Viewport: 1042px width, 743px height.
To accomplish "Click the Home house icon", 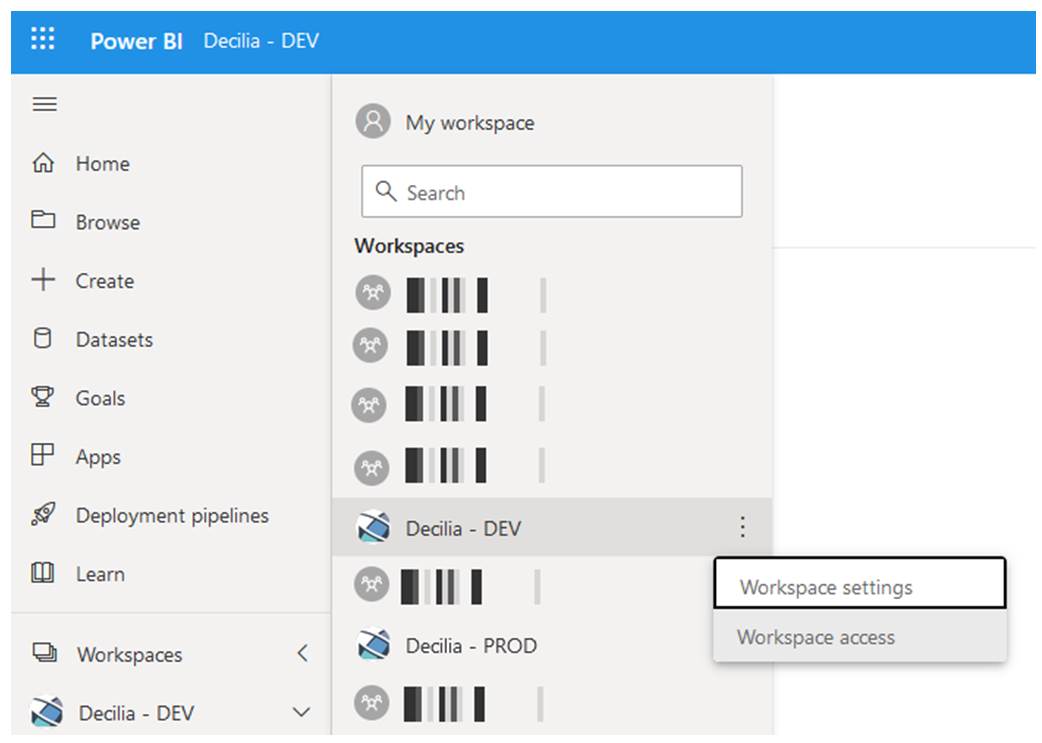I will 43,163.
